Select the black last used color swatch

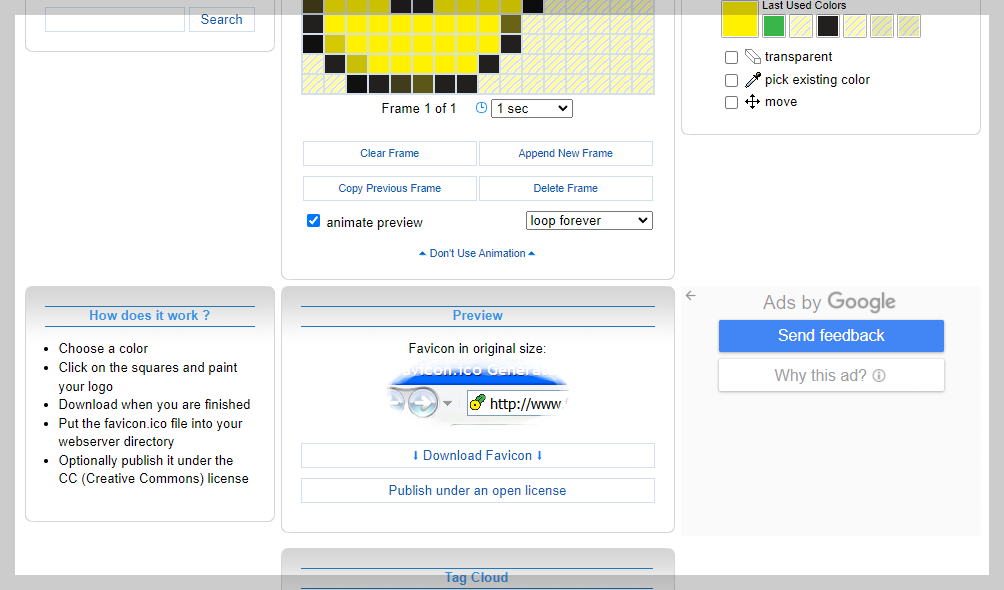[x=828, y=26]
